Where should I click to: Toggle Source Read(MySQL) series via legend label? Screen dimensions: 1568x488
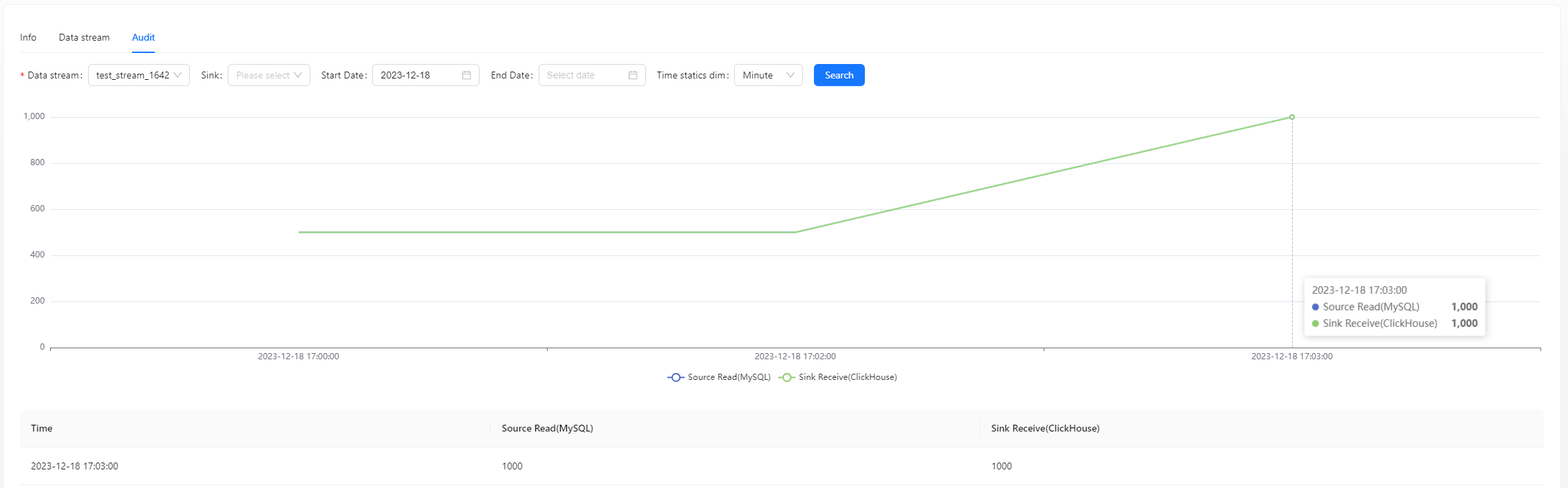click(729, 377)
